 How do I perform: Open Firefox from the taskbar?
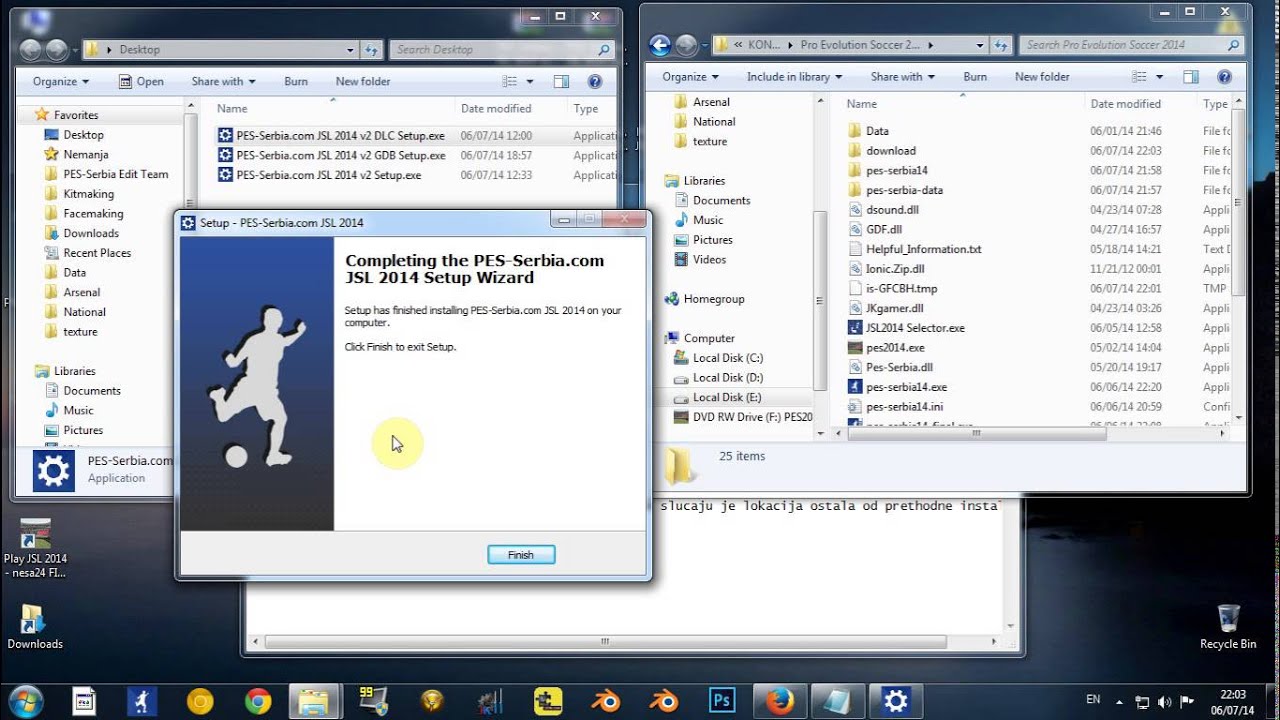[779, 701]
